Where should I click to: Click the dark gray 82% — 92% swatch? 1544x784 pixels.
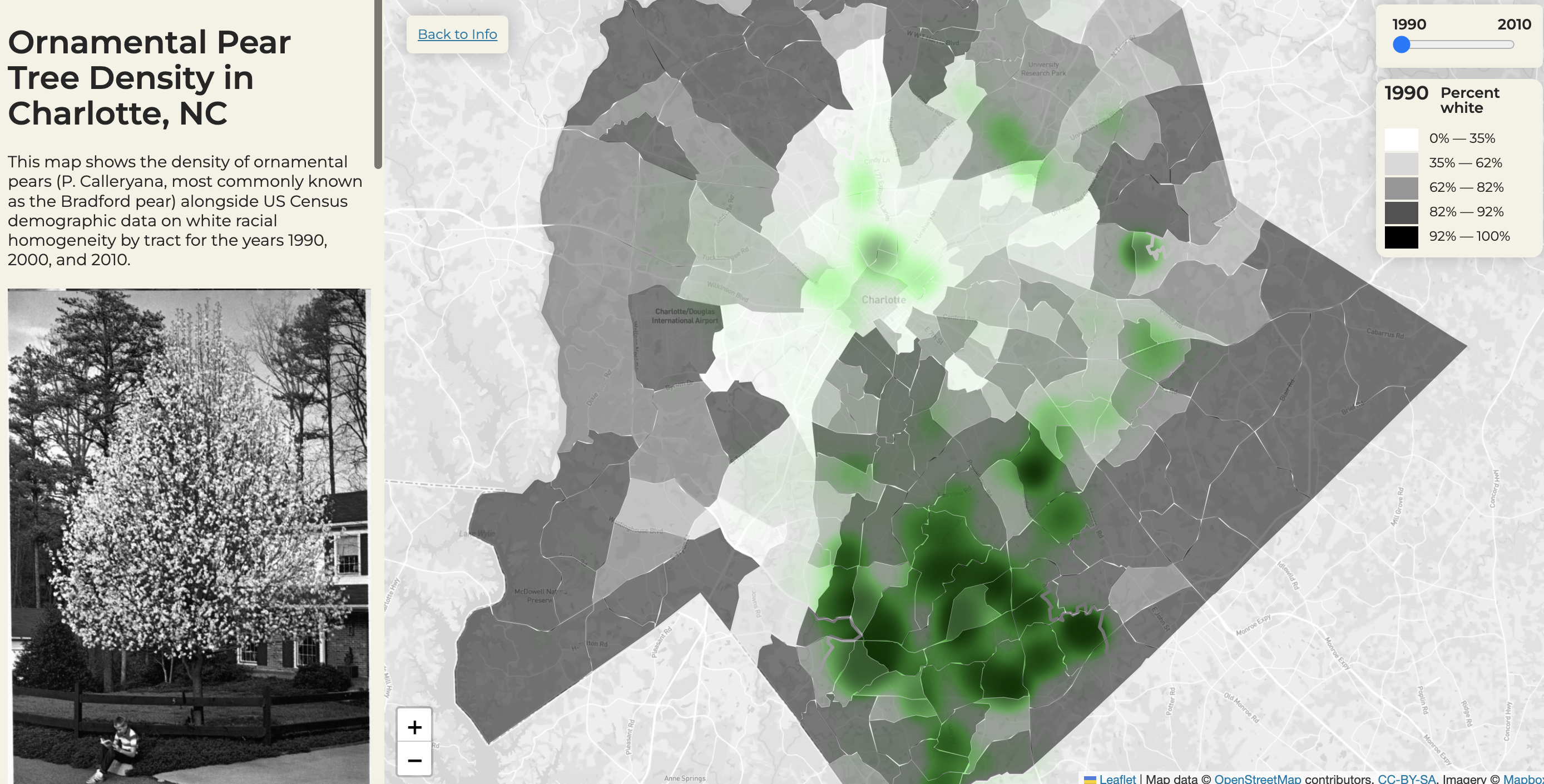[1401, 212]
